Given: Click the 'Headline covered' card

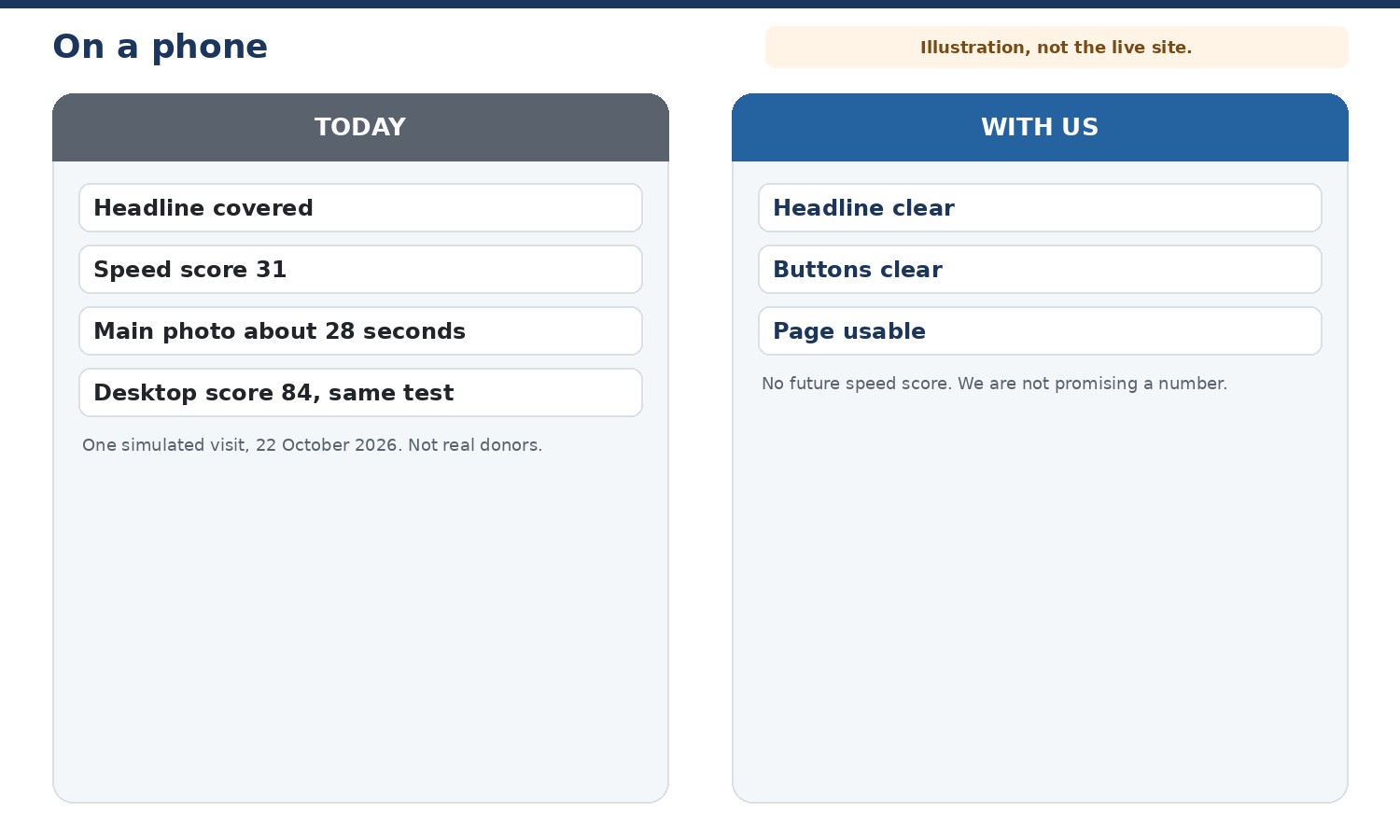Looking at the screenshot, I should tap(360, 208).
